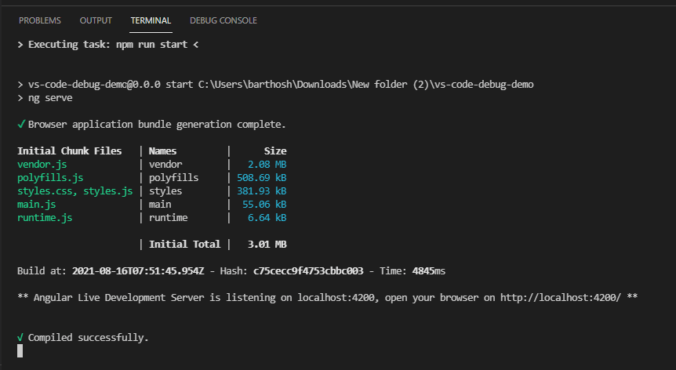Open the OUTPUT tab
This screenshot has height=370, width=676.
tap(96, 20)
